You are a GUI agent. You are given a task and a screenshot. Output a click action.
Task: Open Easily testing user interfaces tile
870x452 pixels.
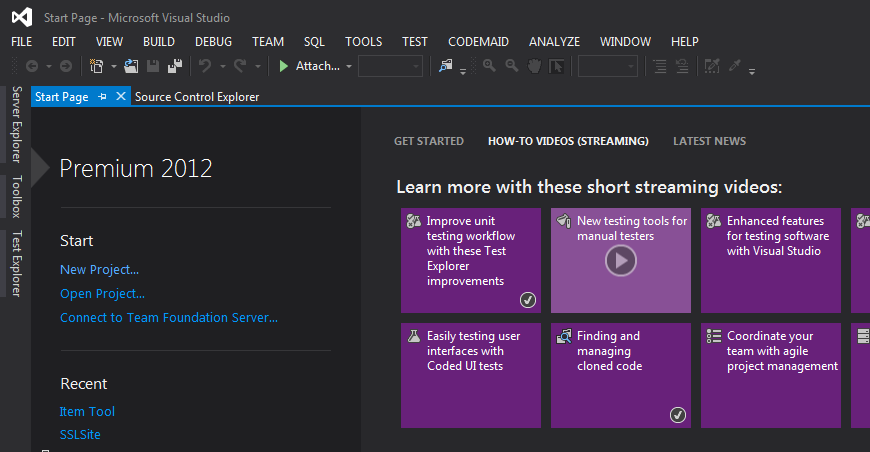click(x=471, y=375)
